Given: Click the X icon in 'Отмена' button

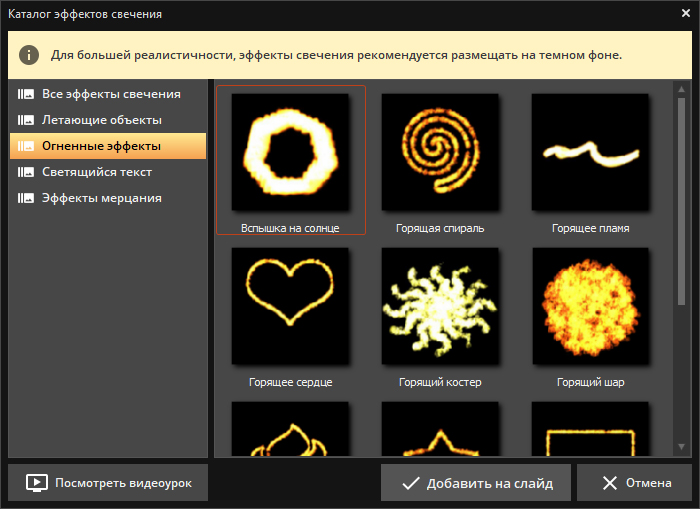Looking at the screenshot, I should (610, 483).
